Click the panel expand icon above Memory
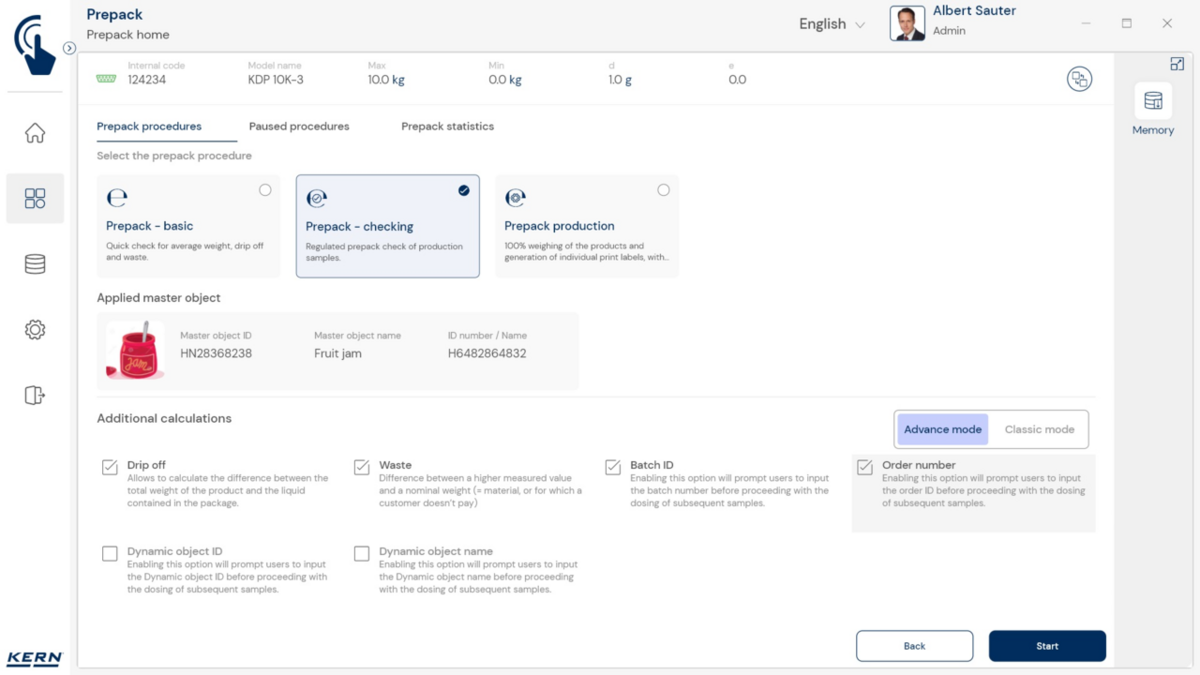This screenshot has width=1200, height=675. pos(1177,64)
